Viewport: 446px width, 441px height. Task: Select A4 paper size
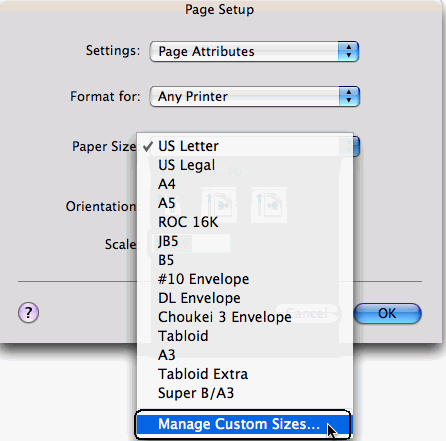(x=245, y=184)
